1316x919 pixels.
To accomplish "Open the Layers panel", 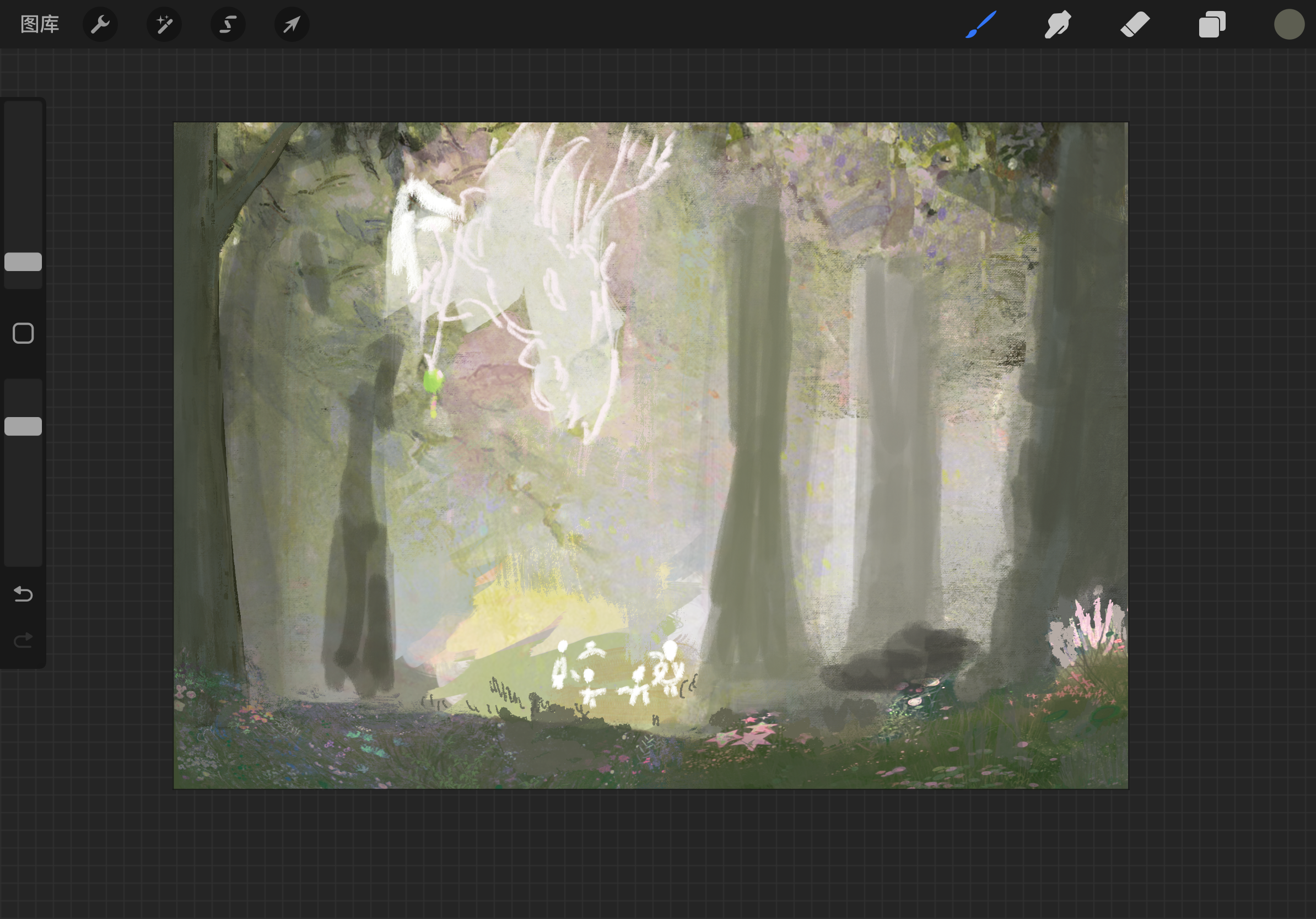I will pos(1212,24).
